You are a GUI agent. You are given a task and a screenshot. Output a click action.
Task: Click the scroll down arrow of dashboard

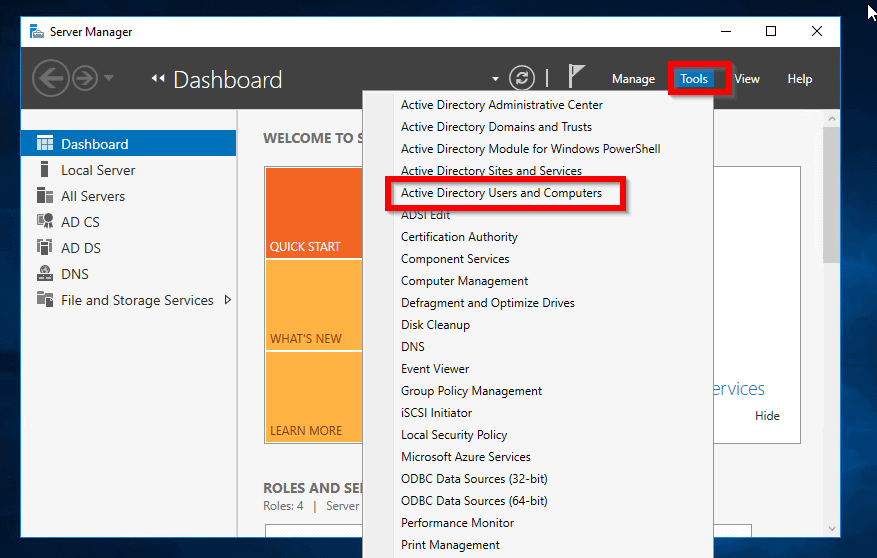(x=832, y=528)
